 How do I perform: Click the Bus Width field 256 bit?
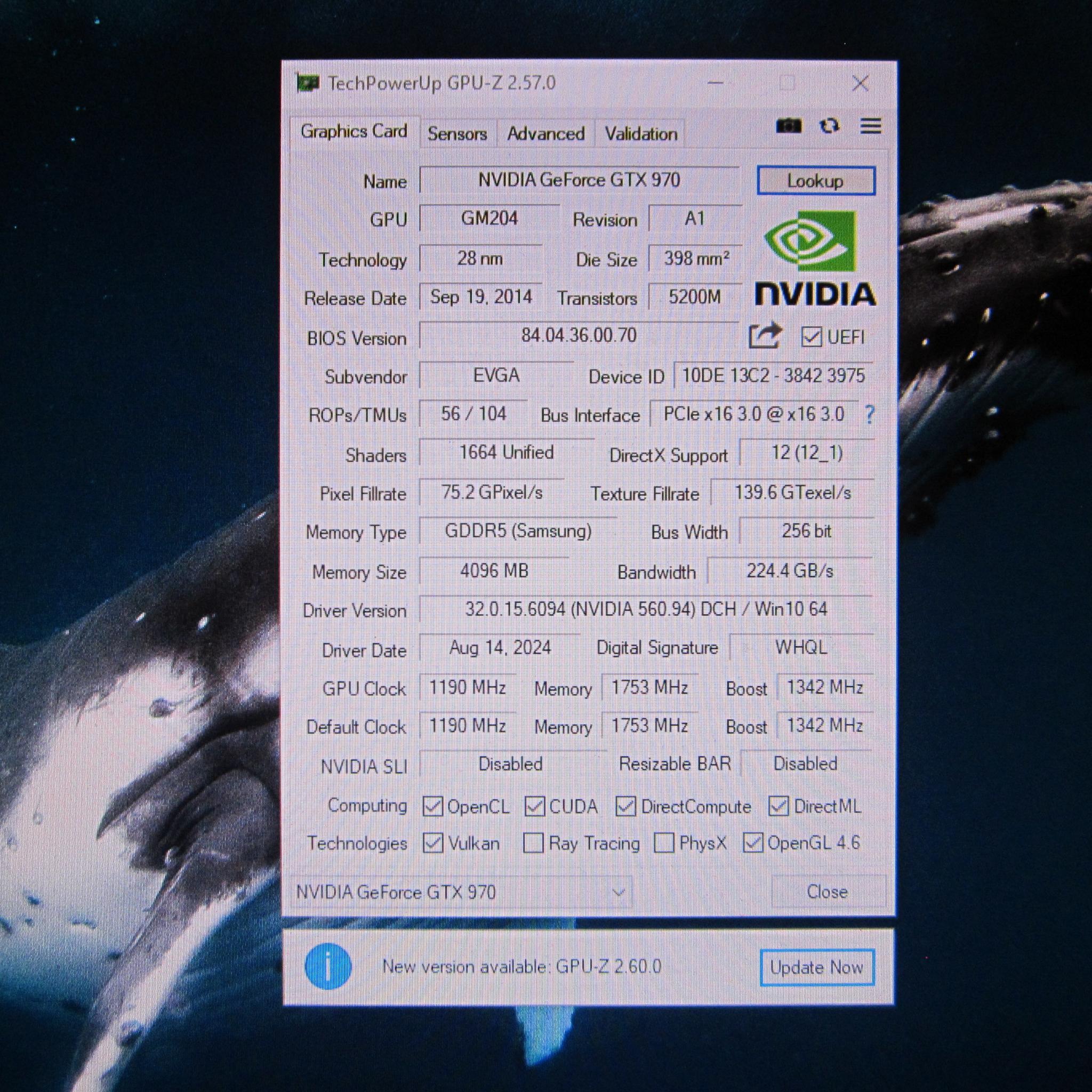coord(807,531)
